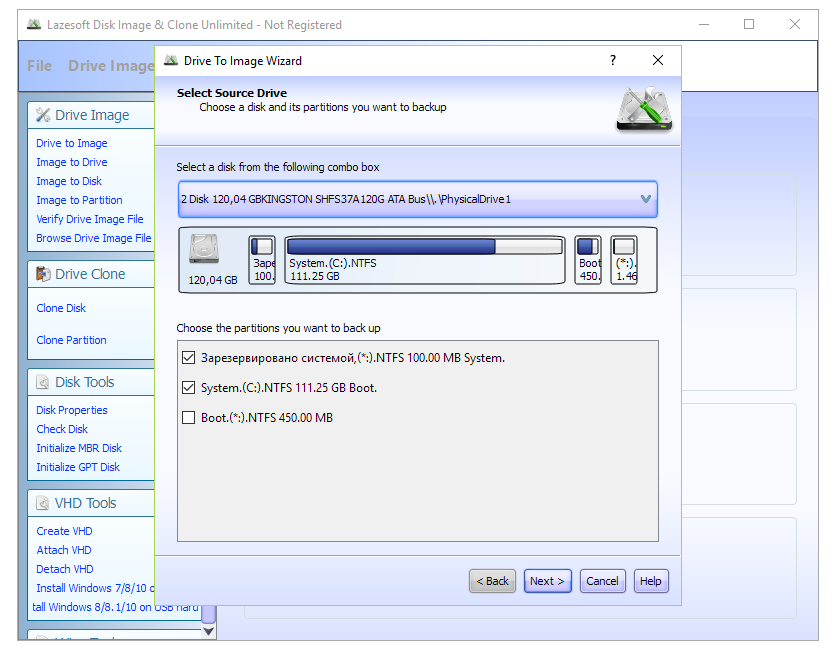Close the Drive To Image Wizard dialog
837x667 pixels.
point(658,60)
